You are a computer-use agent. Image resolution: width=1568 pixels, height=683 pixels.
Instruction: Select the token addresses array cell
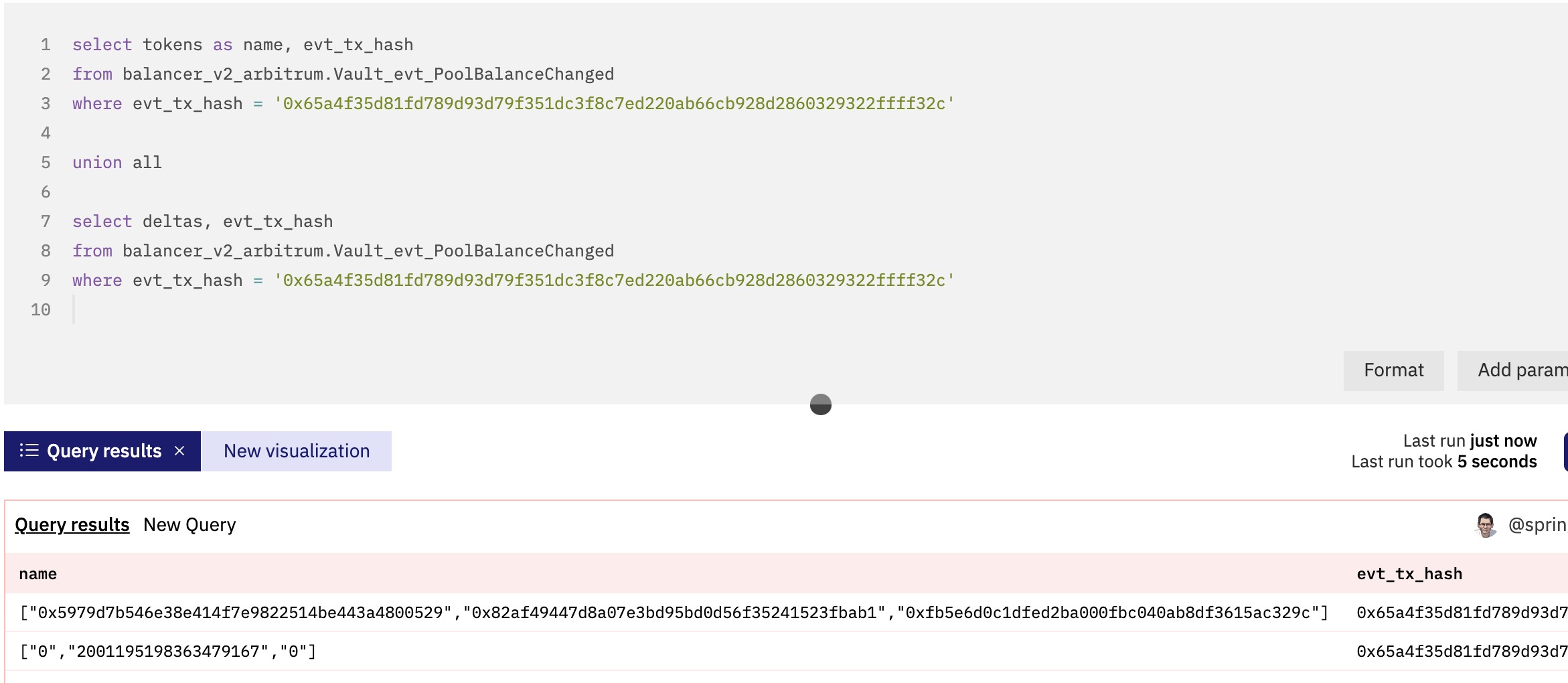[674, 613]
